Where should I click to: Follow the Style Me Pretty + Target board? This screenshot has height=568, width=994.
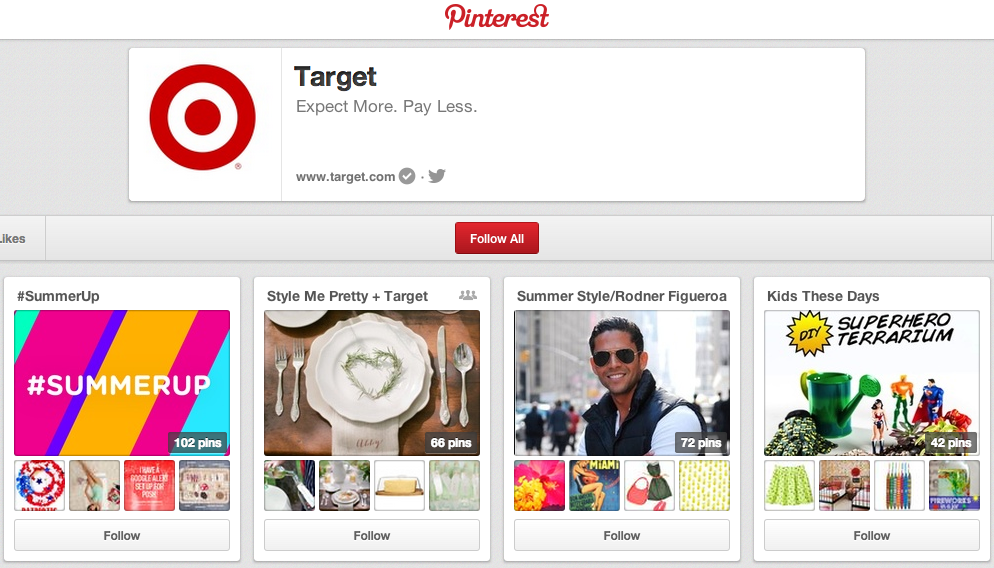click(x=371, y=536)
